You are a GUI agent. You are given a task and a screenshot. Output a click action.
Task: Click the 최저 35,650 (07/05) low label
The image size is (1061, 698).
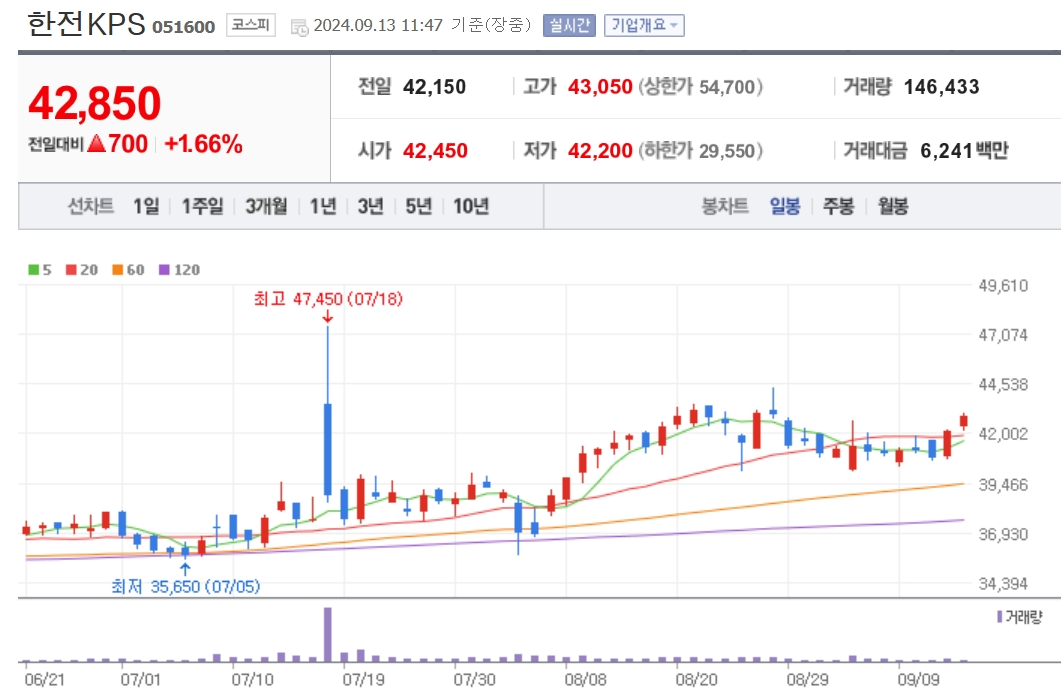[185, 586]
